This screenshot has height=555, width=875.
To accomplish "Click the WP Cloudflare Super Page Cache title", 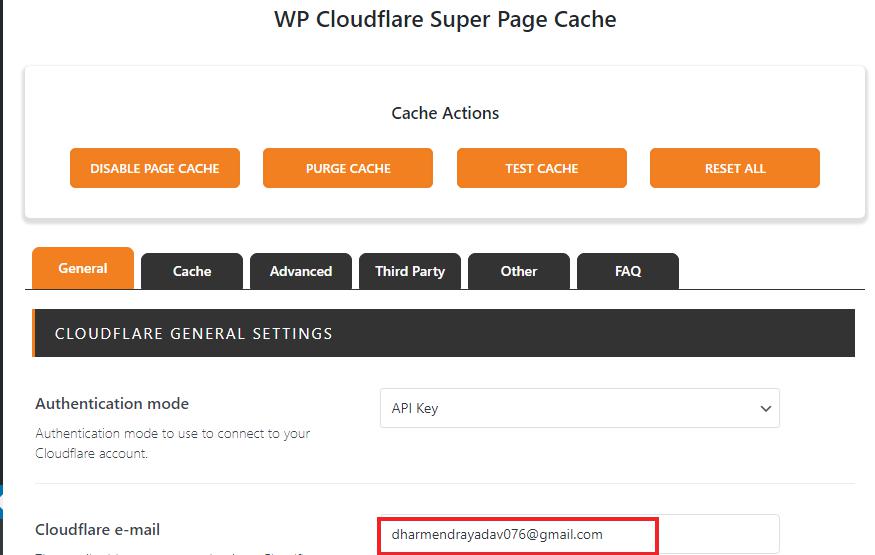I will (x=445, y=19).
